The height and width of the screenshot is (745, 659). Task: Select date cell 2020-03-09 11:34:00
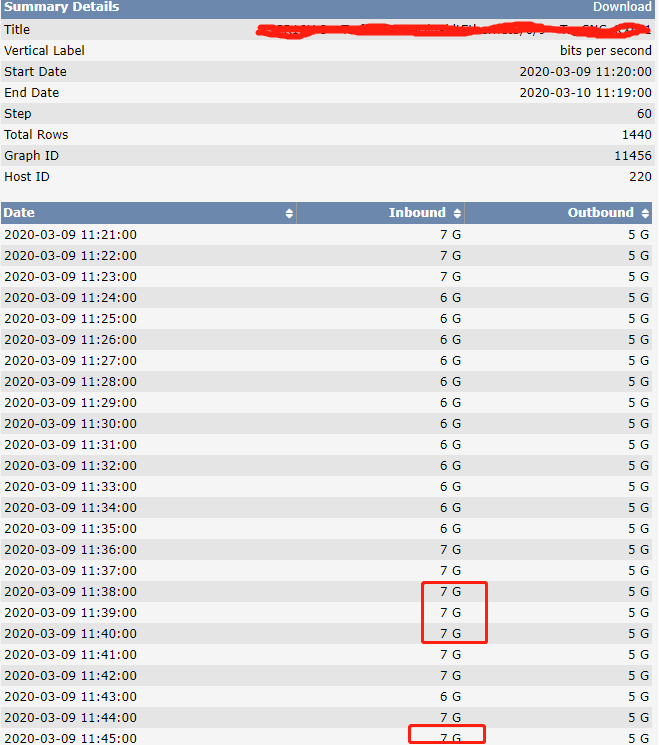[70, 508]
